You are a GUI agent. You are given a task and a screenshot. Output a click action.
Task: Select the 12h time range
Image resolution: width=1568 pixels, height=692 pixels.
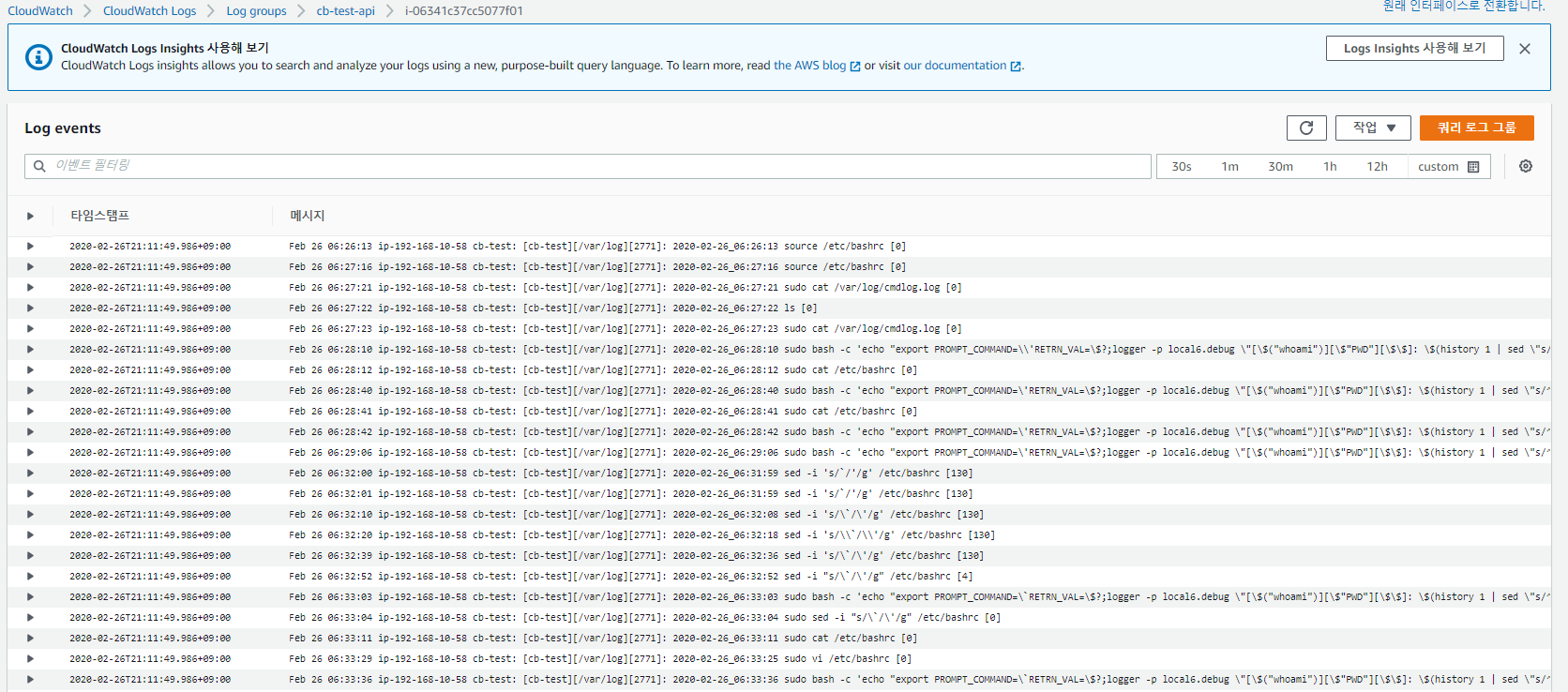point(1377,167)
